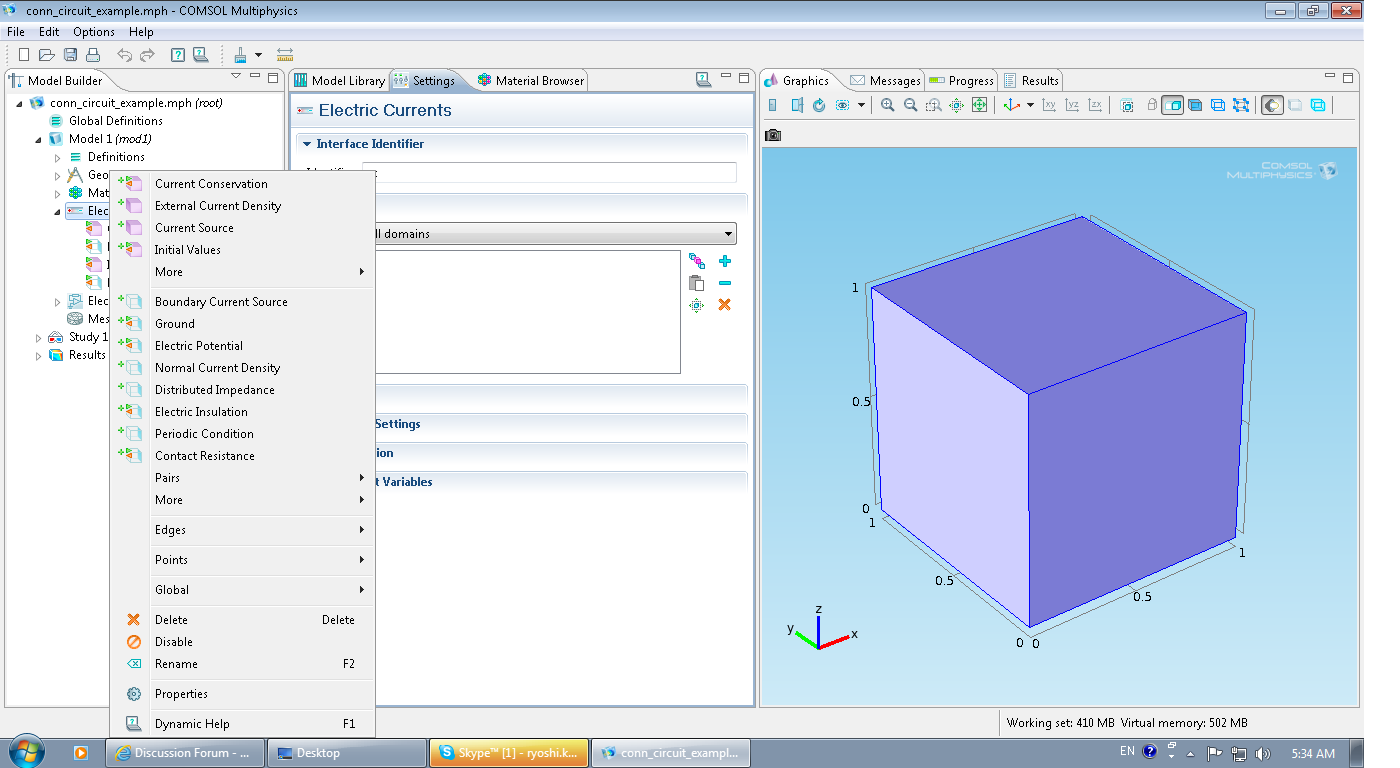Click the Go to XY View icon
Screen dimensions: 1400x768
[x=1049, y=105]
